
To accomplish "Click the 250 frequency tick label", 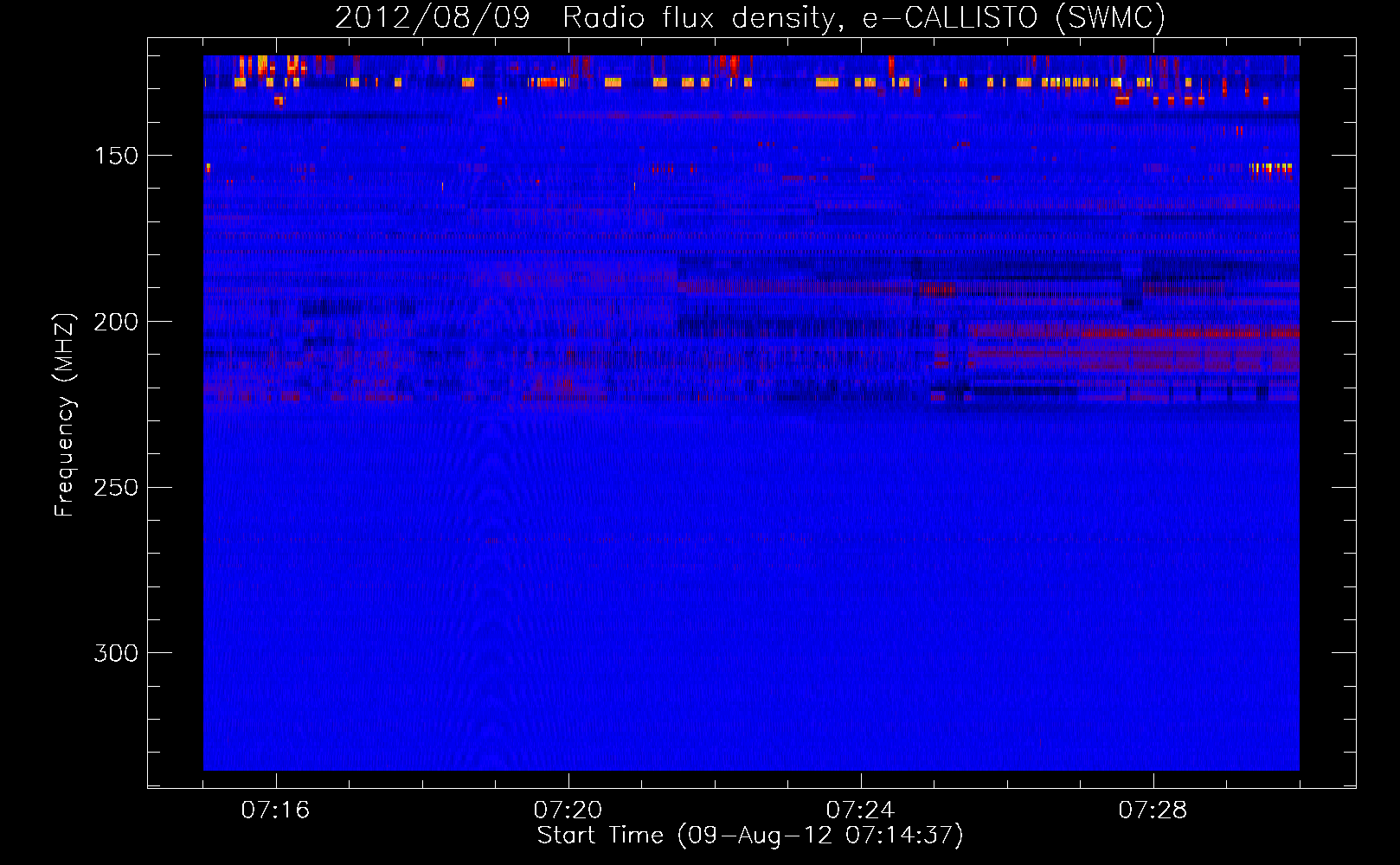I will click(x=116, y=488).
